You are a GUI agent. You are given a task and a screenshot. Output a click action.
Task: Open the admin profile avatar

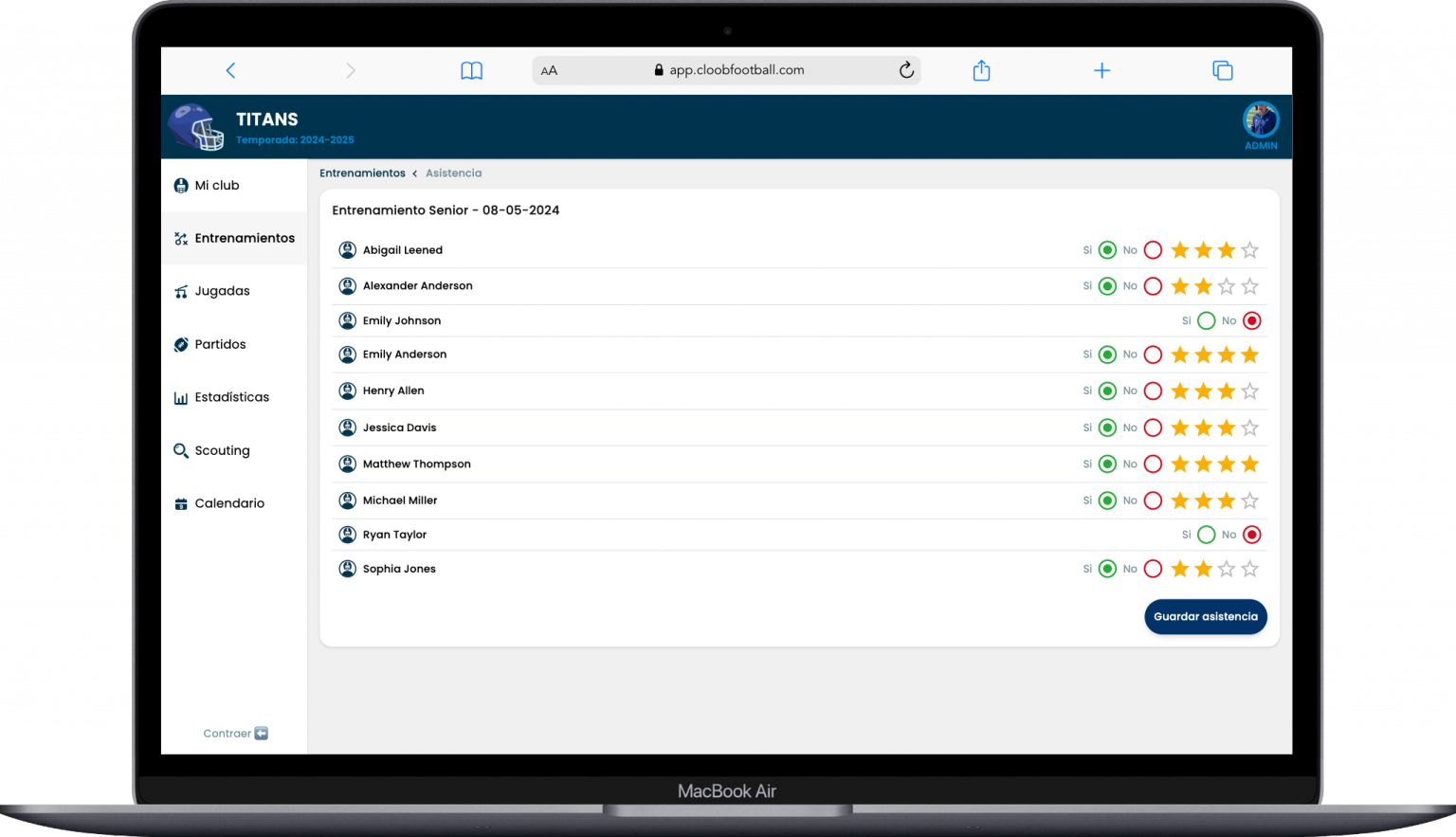click(1261, 120)
